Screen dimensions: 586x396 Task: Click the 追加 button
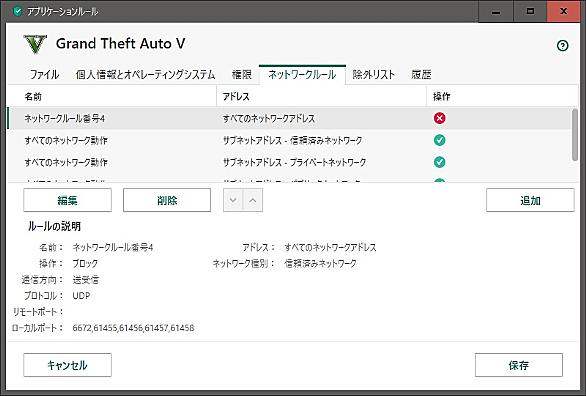[x=530, y=200]
